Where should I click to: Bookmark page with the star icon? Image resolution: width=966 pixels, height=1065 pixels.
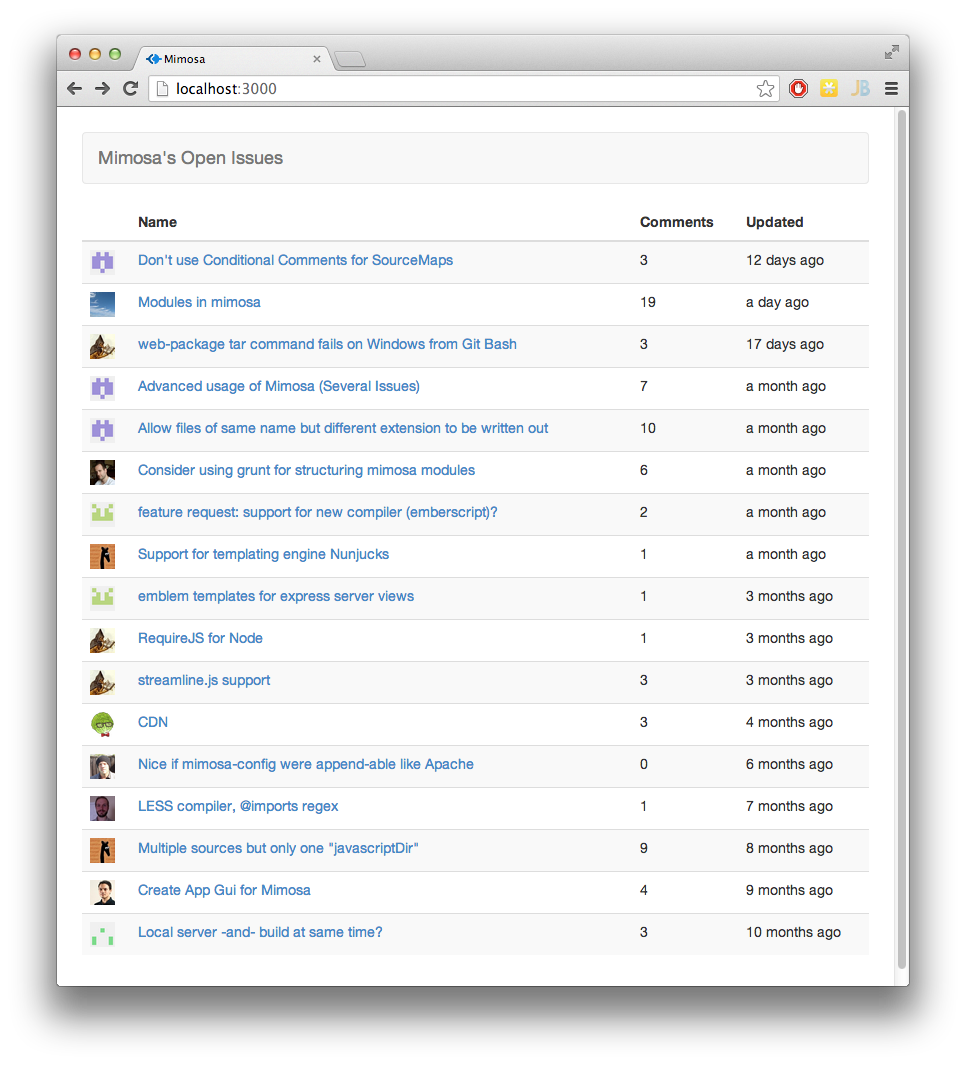pos(765,88)
